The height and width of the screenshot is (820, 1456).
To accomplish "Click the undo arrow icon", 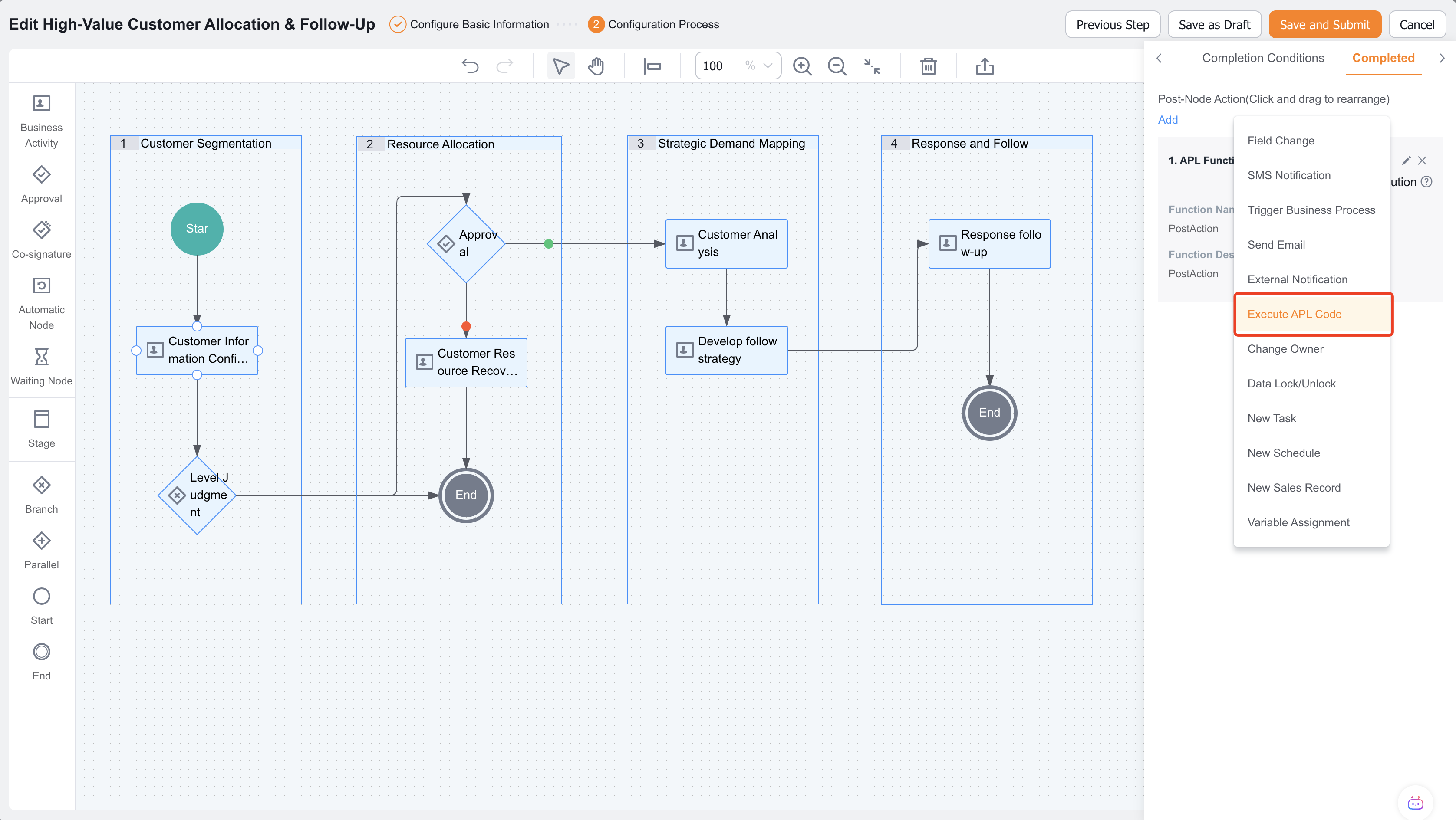I will [x=470, y=66].
